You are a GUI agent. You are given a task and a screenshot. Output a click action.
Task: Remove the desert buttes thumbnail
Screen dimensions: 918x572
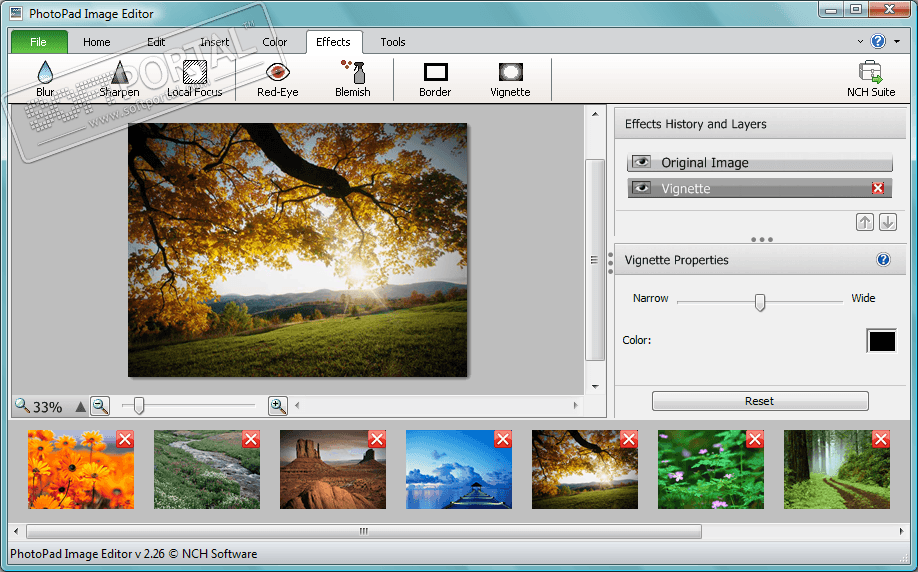coord(377,439)
